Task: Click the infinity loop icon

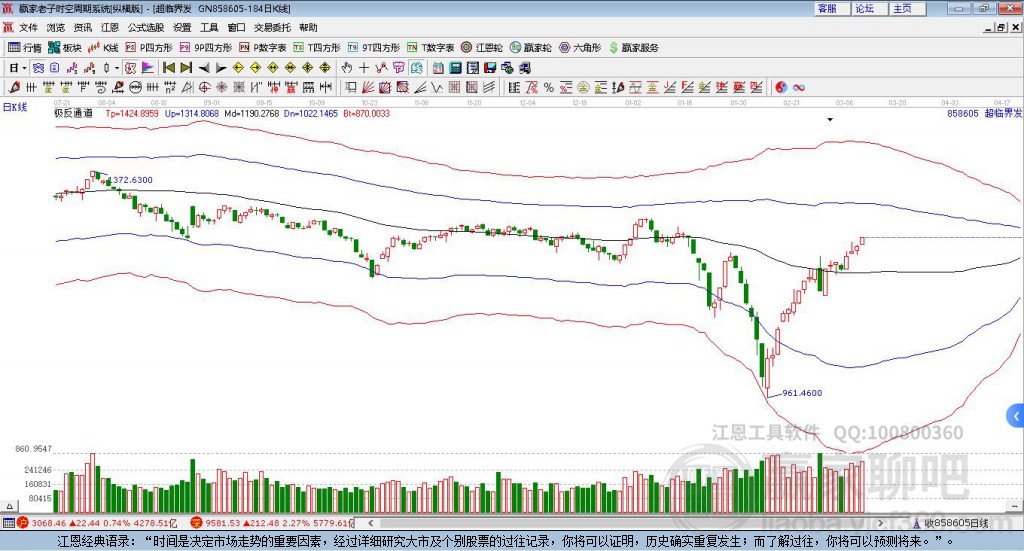Action: click(x=799, y=87)
